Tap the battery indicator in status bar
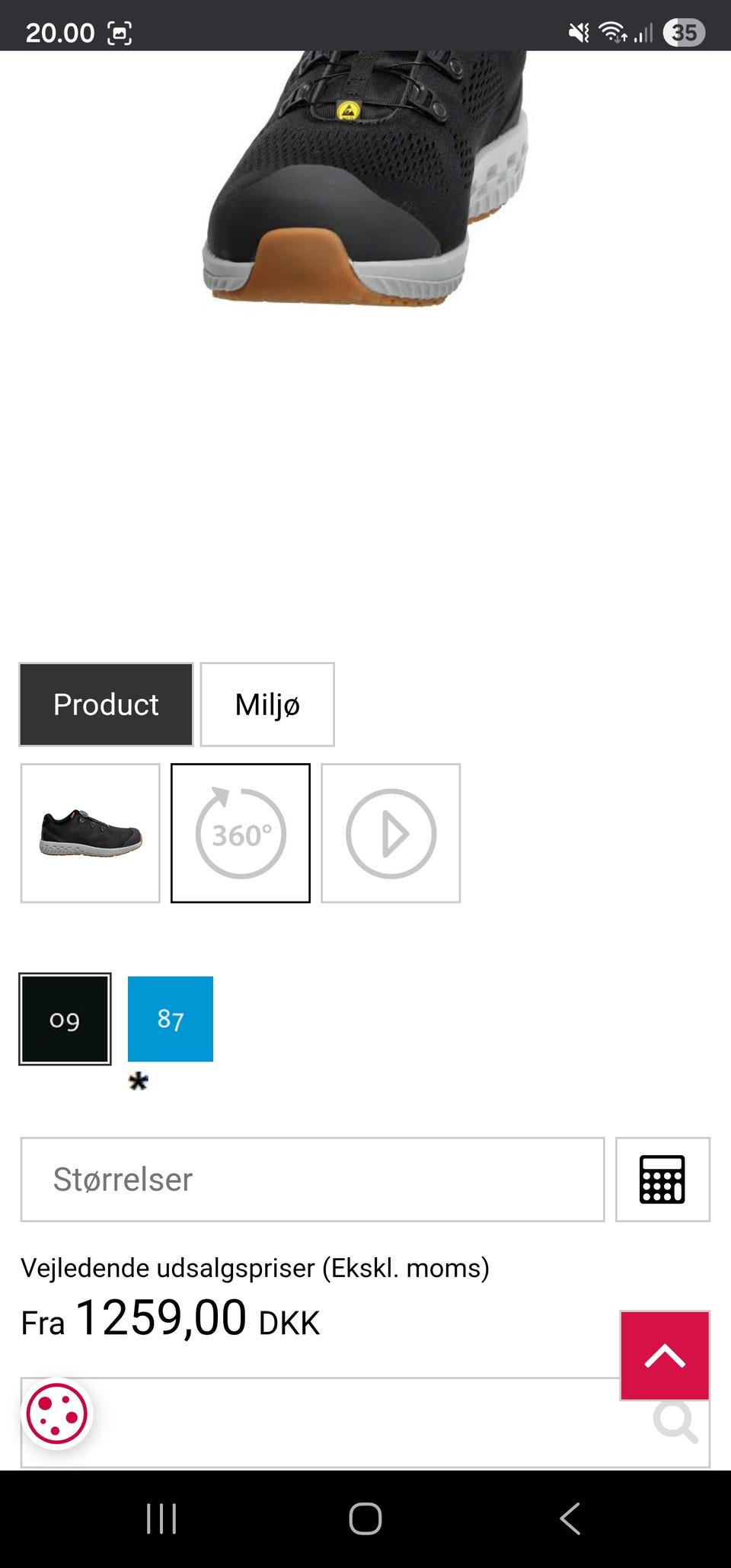This screenshot has height=1568, width=731. 684,33
